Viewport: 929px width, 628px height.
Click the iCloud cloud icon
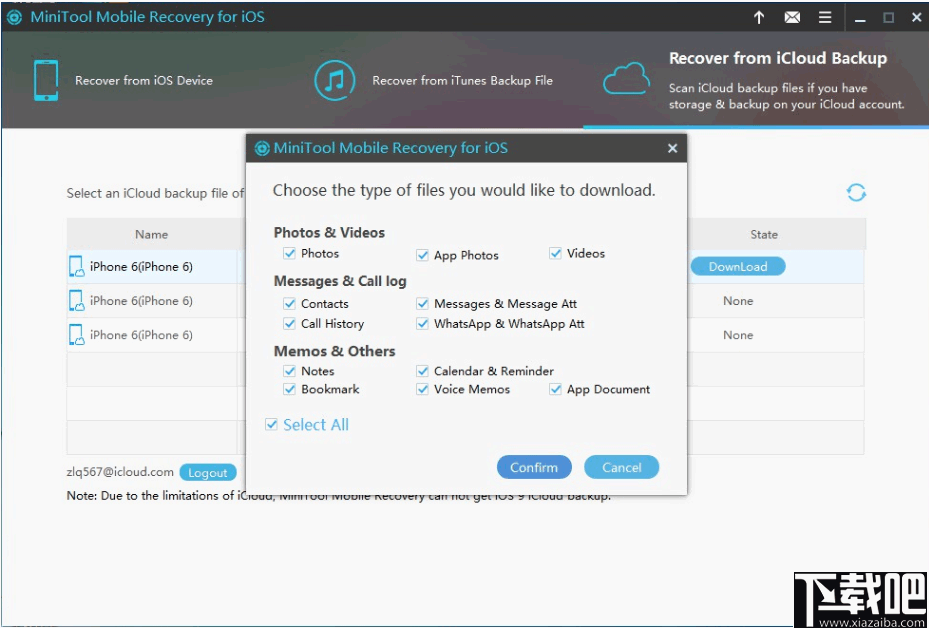(x=626, y=78)
